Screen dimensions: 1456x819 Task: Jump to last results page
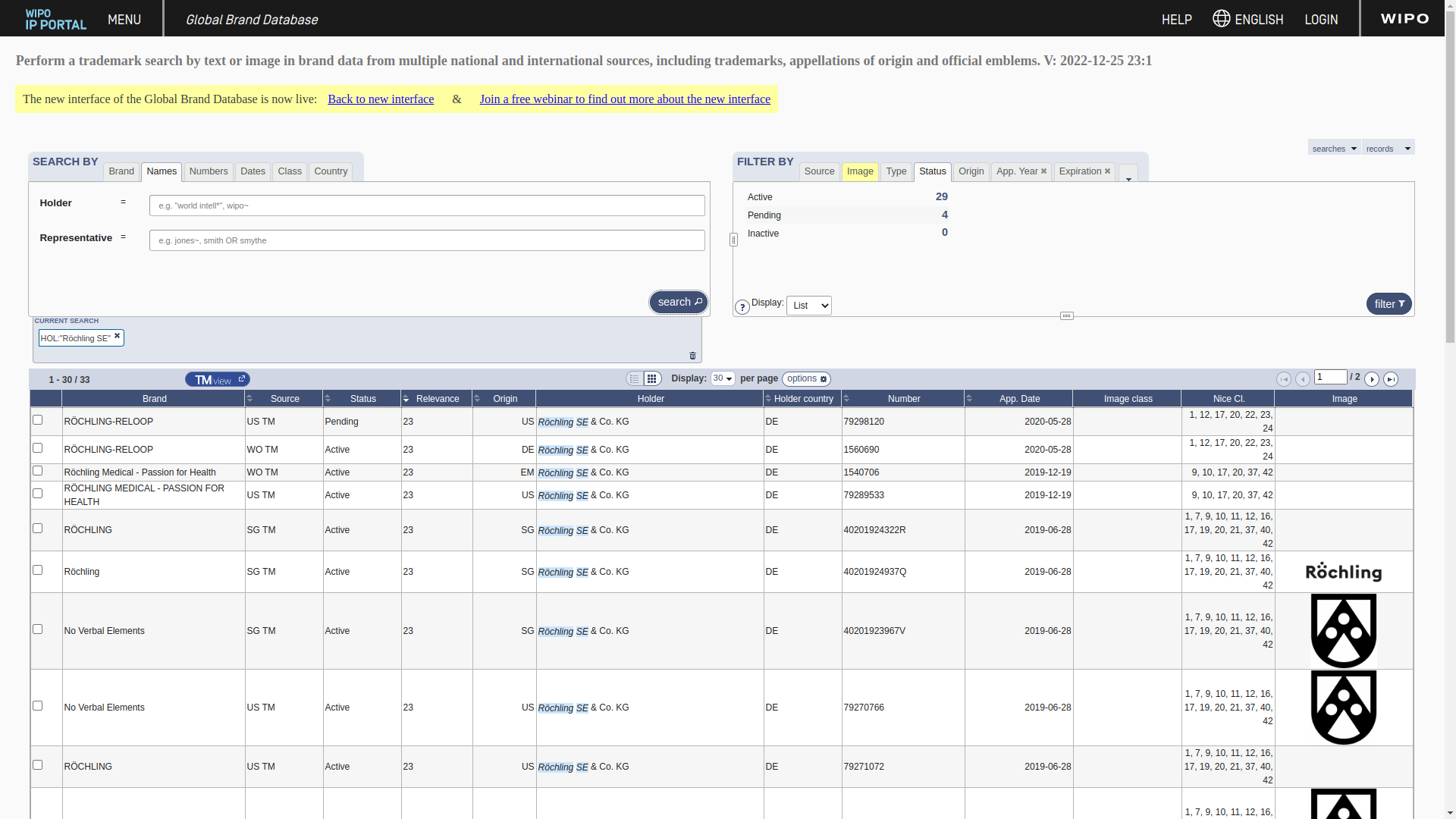pos(1391,379)
